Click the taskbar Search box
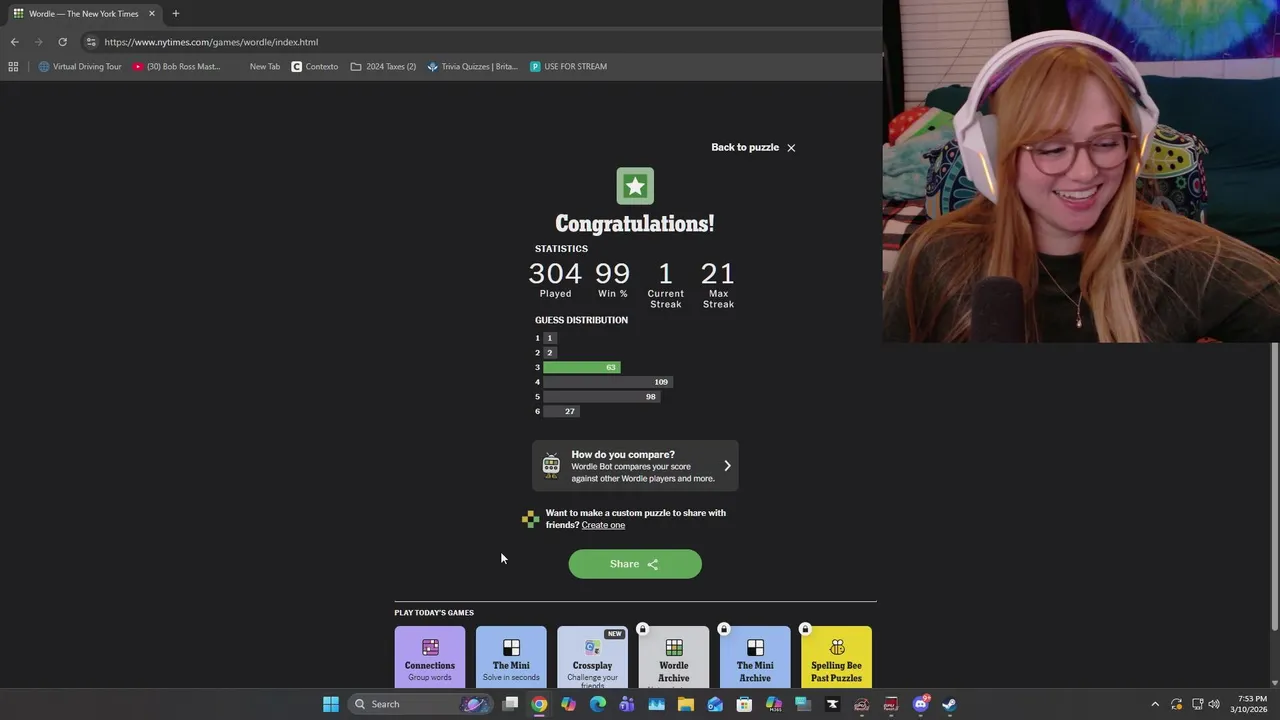The width and height of the screenshot is (1280, 720). click(x=420, y=704)
